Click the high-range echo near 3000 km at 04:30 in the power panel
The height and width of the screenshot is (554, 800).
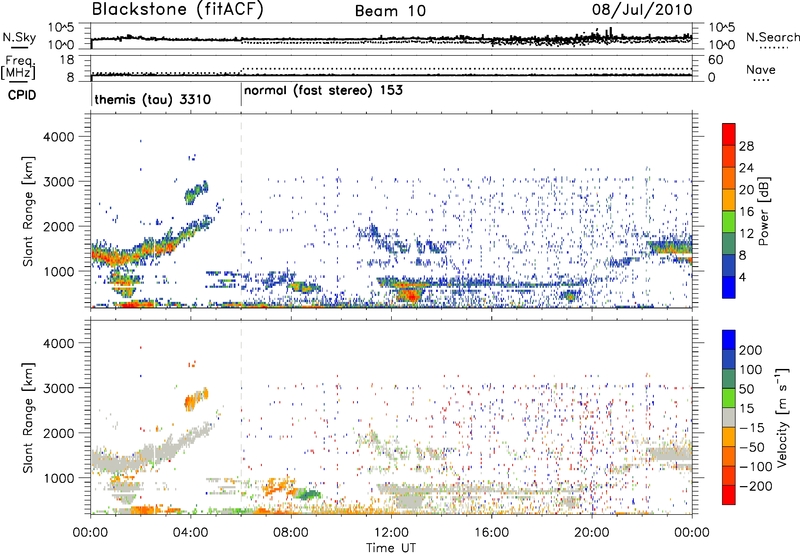coord(196,192)
